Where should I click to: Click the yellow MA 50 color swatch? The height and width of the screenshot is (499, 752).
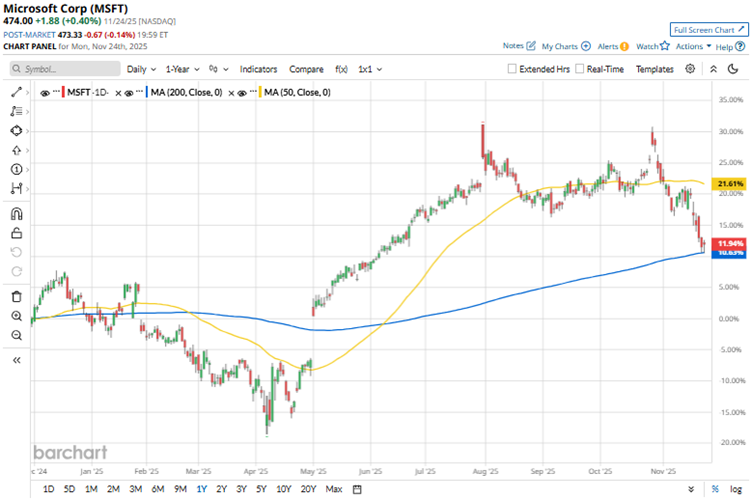pyautogui.click(x=263, y=92)
